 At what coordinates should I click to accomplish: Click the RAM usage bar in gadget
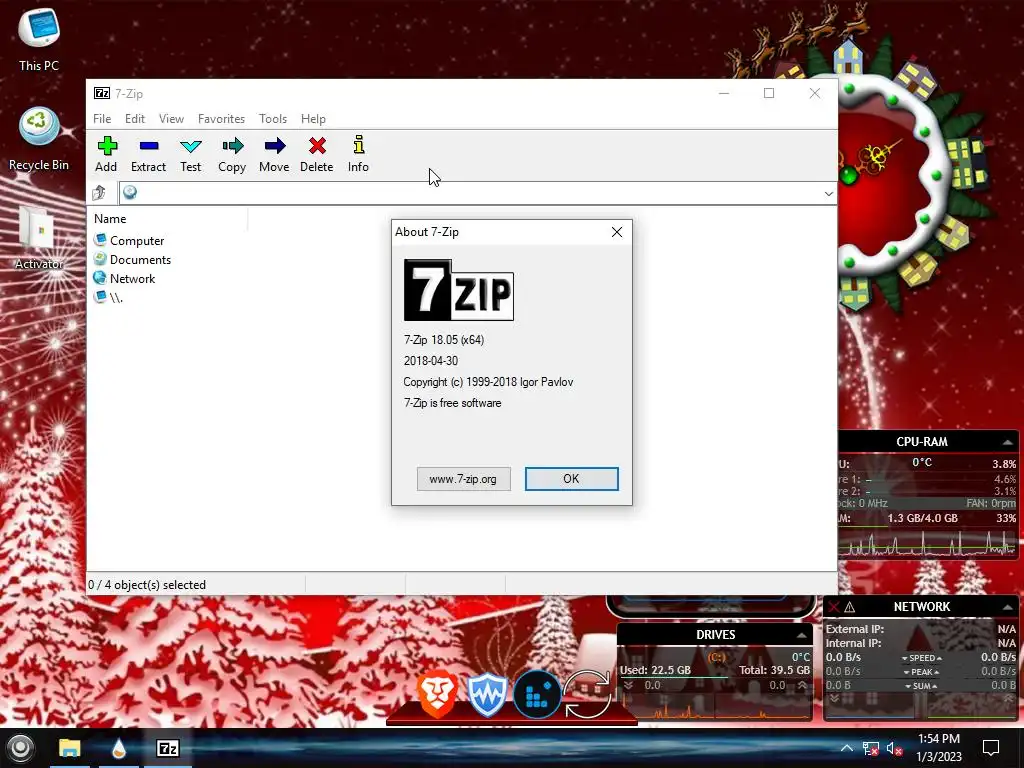pyautogui.click(x=927, y=527)
